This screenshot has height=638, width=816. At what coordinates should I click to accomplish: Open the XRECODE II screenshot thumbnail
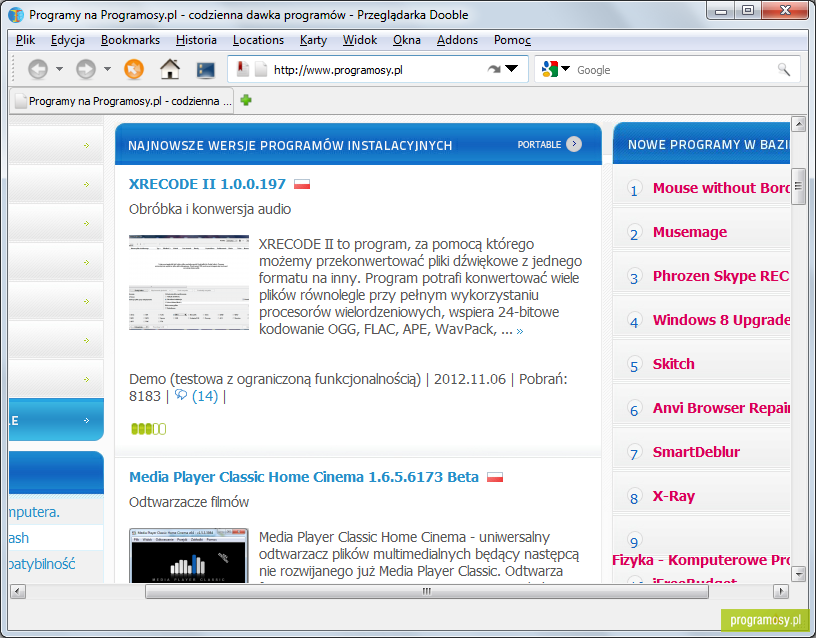coord(189,283)
